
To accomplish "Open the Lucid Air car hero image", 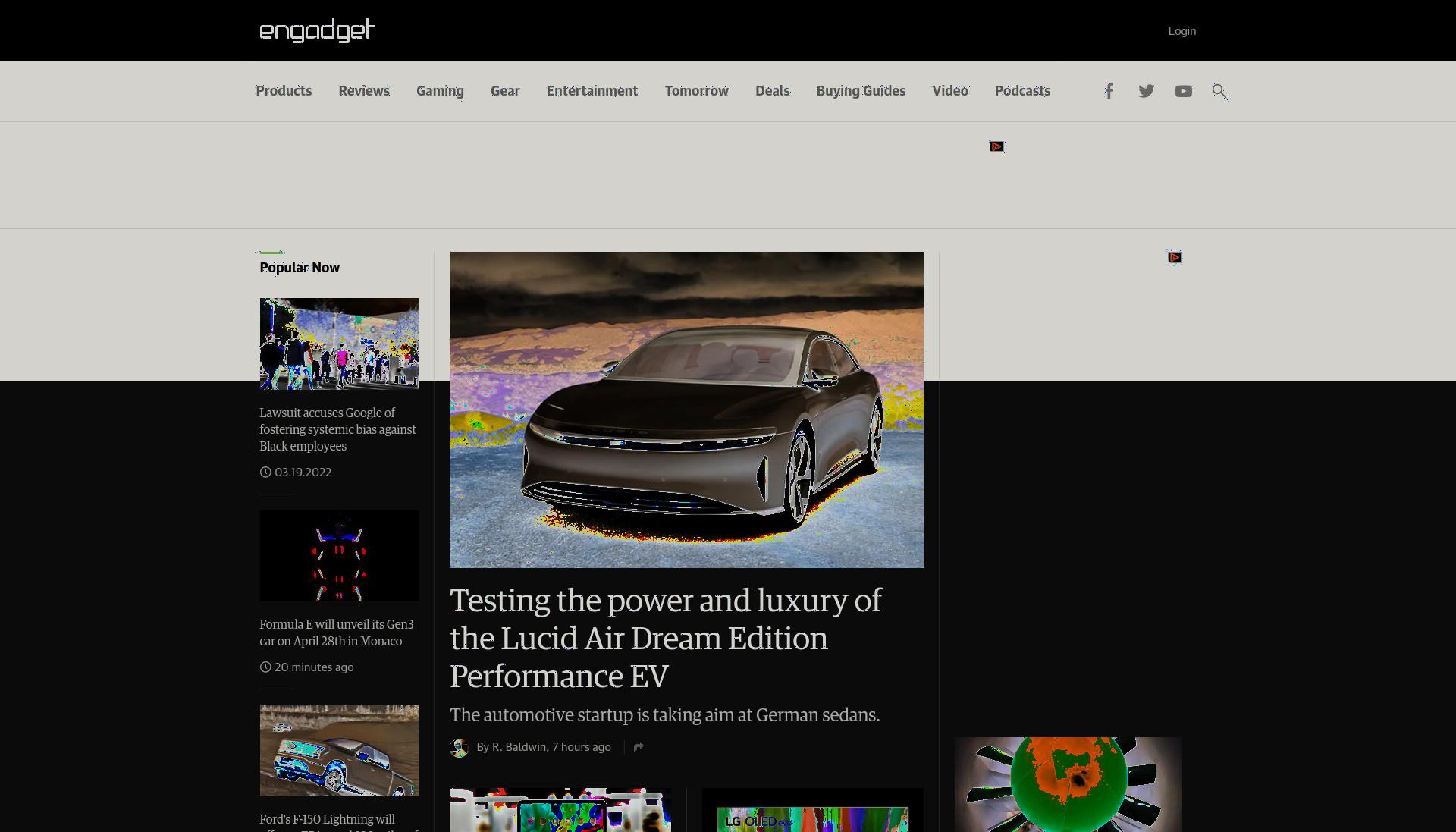I will [686, 410].
